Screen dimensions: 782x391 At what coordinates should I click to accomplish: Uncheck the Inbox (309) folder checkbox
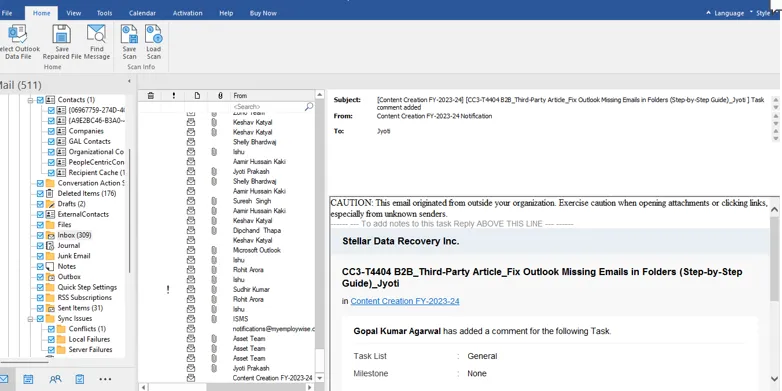coord(40,235)
